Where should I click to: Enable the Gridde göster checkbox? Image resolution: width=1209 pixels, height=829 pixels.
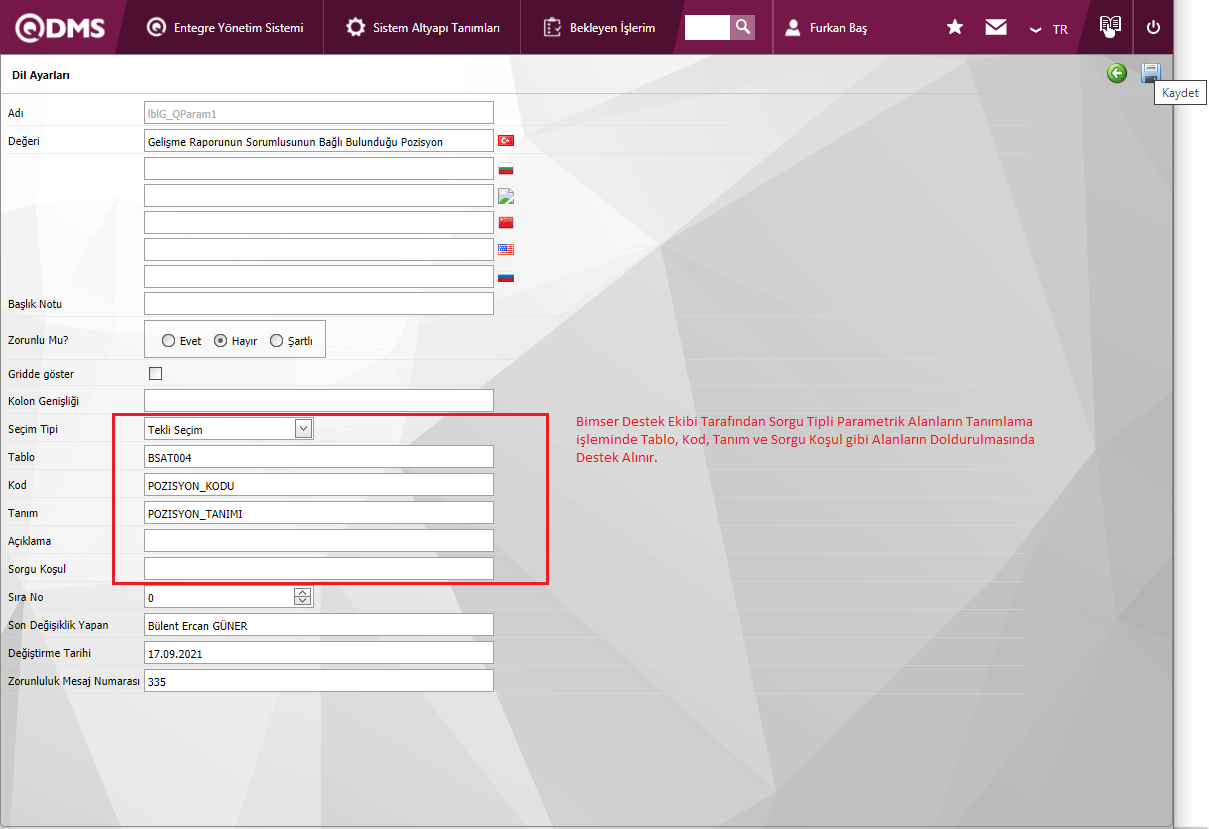pyautogui.click(x=155, y=374)
